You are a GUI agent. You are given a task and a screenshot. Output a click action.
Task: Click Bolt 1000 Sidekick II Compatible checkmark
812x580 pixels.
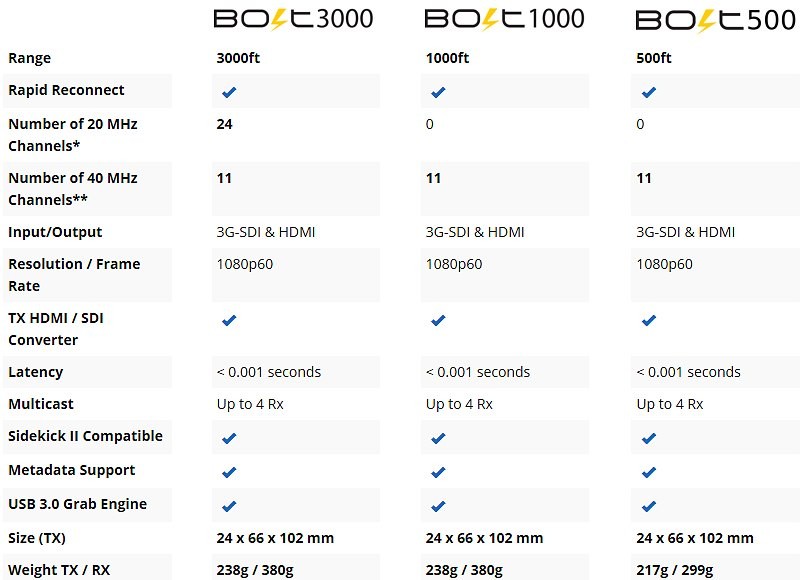[x=438, y=438]
